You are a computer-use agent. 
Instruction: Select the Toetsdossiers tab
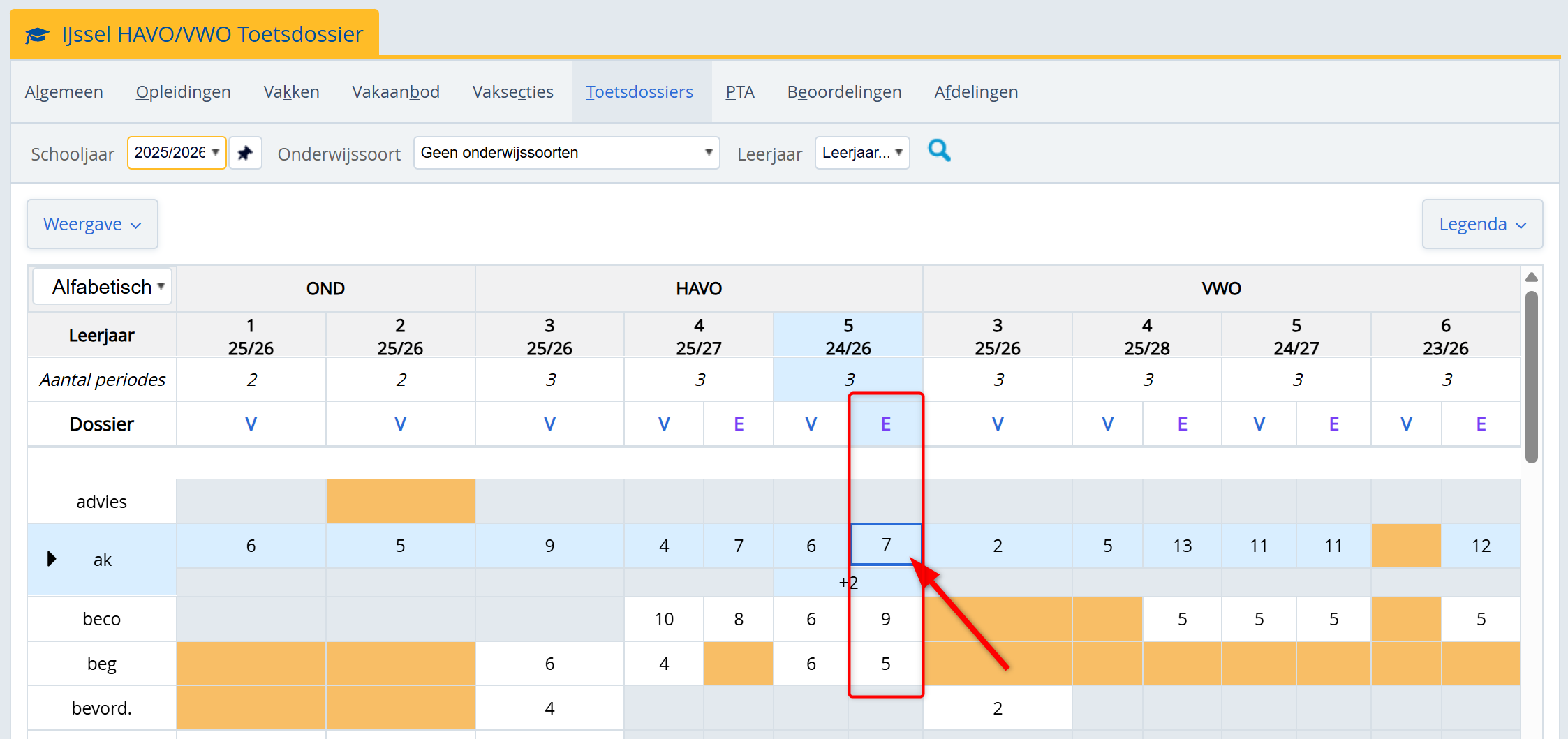coord(639,92)
